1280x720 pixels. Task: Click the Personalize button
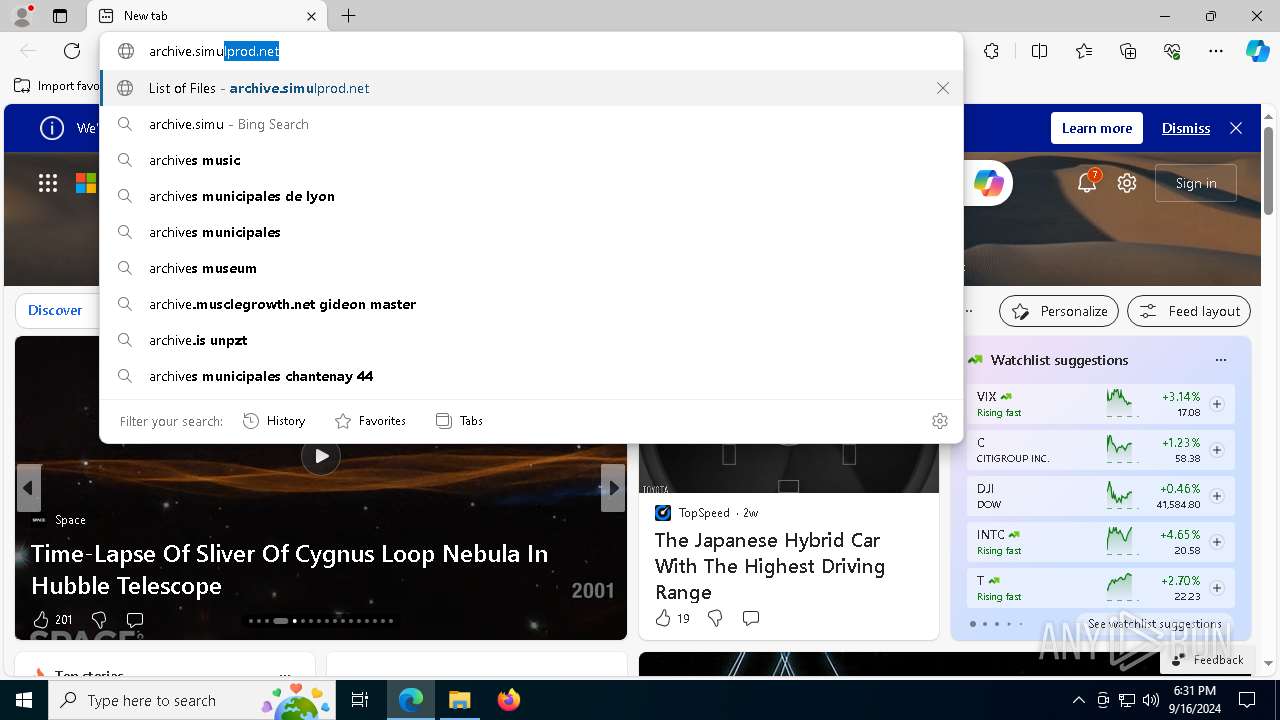1059,311
